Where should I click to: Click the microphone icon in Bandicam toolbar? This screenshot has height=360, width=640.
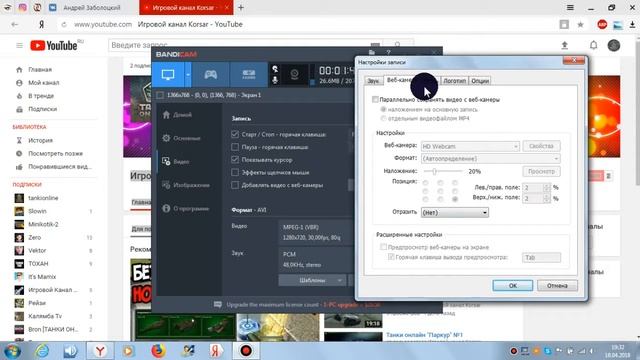[x=275, y=80]
